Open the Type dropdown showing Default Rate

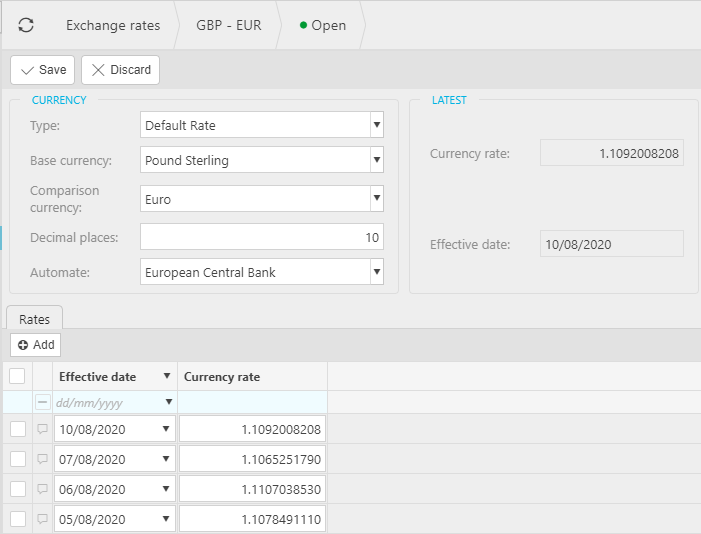(376, 125)
